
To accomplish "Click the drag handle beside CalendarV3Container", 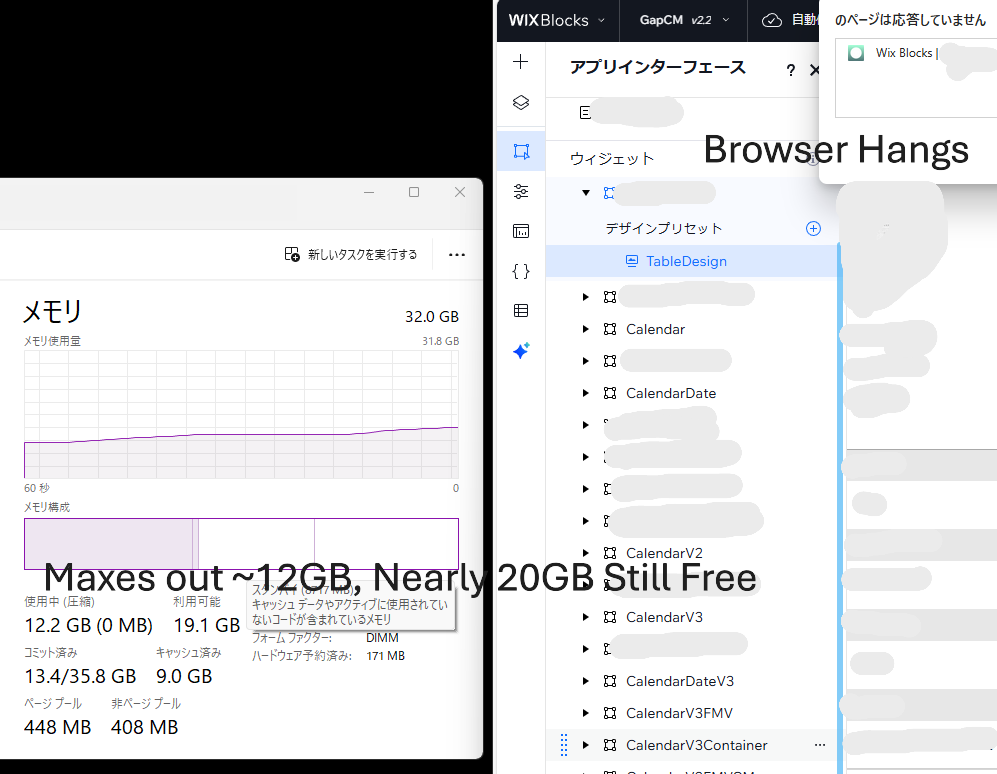I will 564,745.
